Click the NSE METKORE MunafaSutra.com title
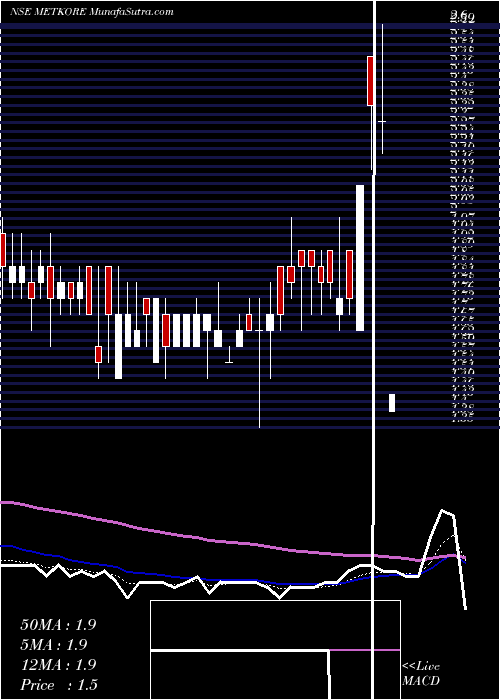Viewport: 500px width, 700px height. pyautogui.click(x=92, y=12)
